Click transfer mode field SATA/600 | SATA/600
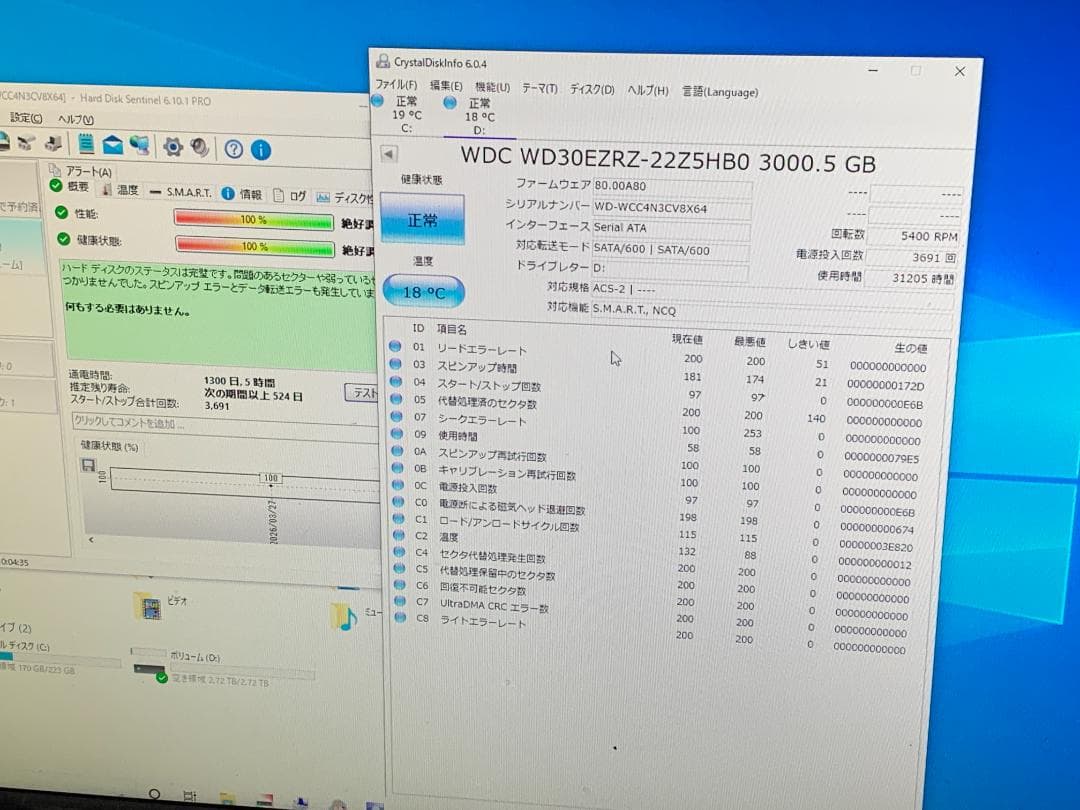Screen dimensions: 1080x810 tap(671, 250)
